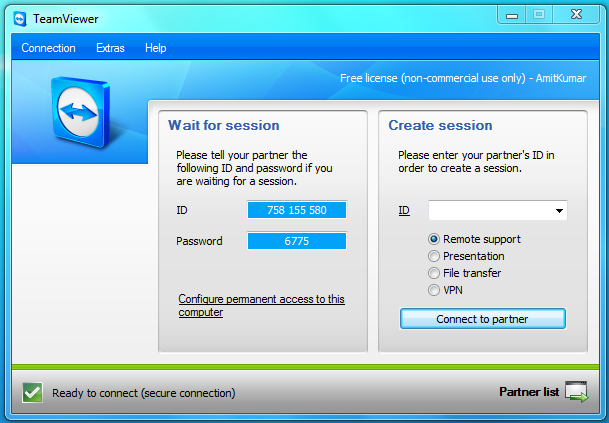Open the Extras menu

click(110, 48)
